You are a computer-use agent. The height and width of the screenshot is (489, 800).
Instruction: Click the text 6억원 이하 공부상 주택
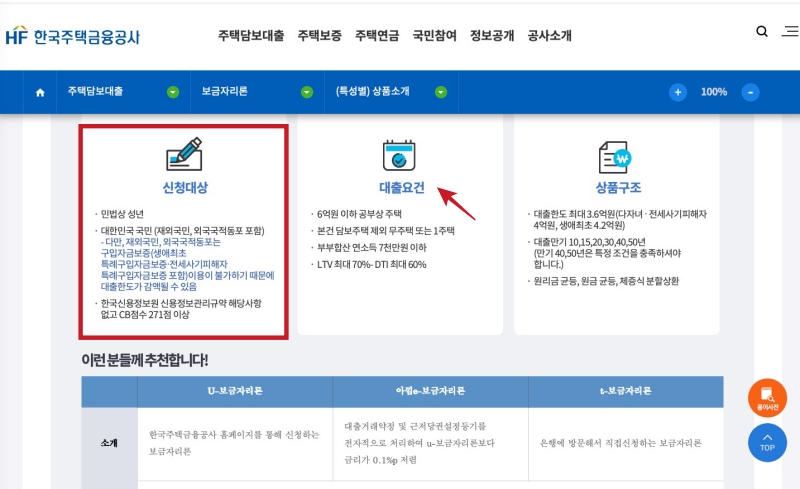tap(359, 214)
